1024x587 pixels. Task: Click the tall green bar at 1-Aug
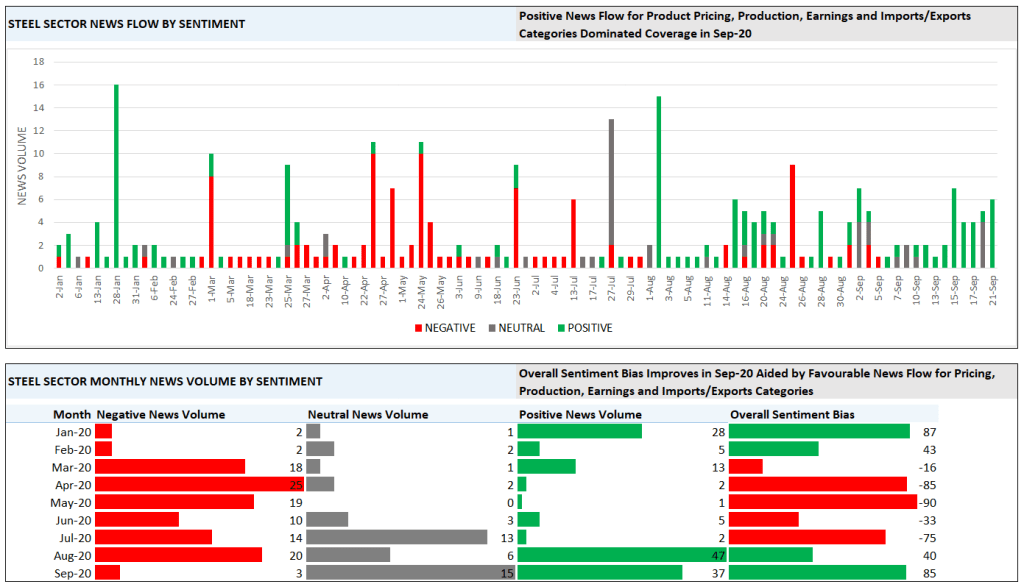click(x=659, y=180)
